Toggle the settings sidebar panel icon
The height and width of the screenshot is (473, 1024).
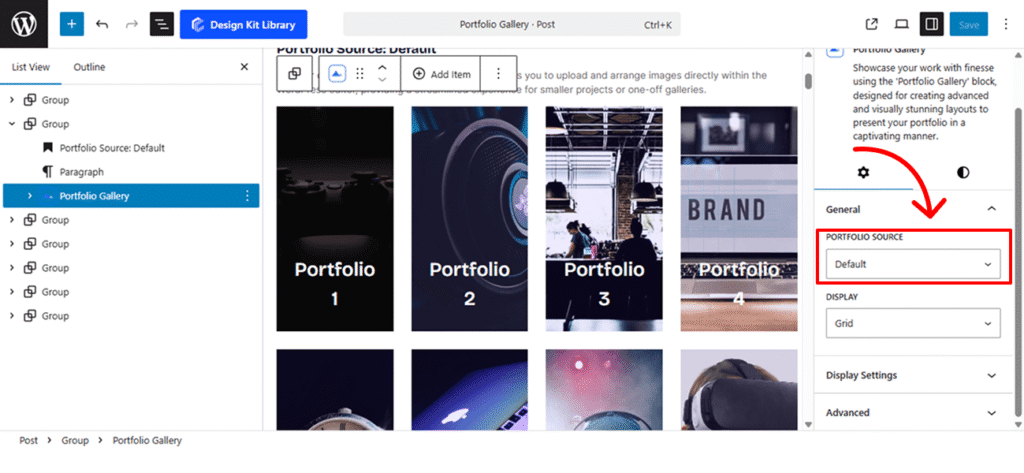(931, 24)
